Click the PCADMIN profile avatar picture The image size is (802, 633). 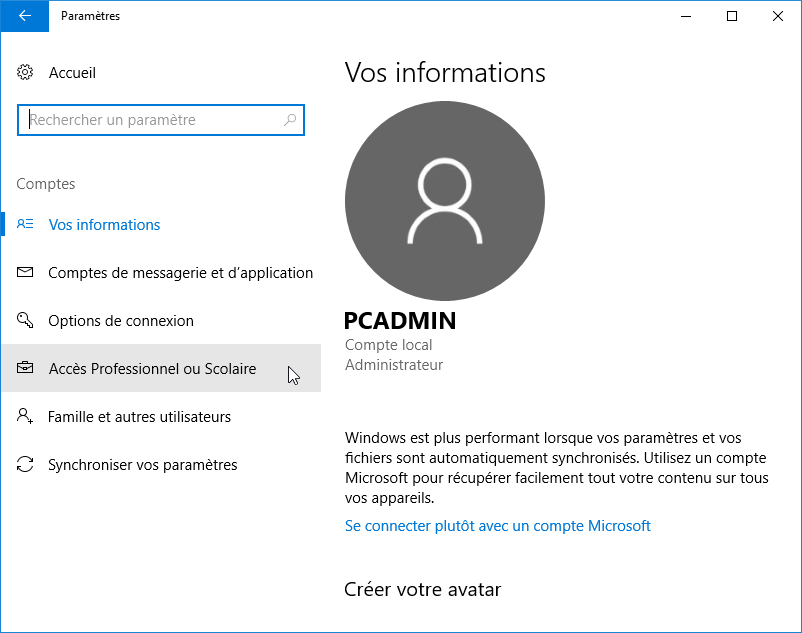445,200
